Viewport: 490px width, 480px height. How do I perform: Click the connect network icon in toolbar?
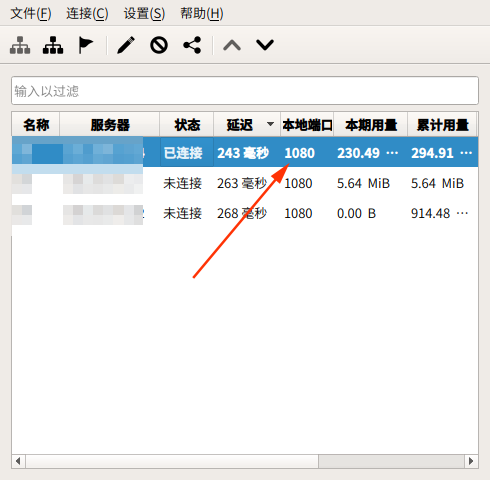20,45
